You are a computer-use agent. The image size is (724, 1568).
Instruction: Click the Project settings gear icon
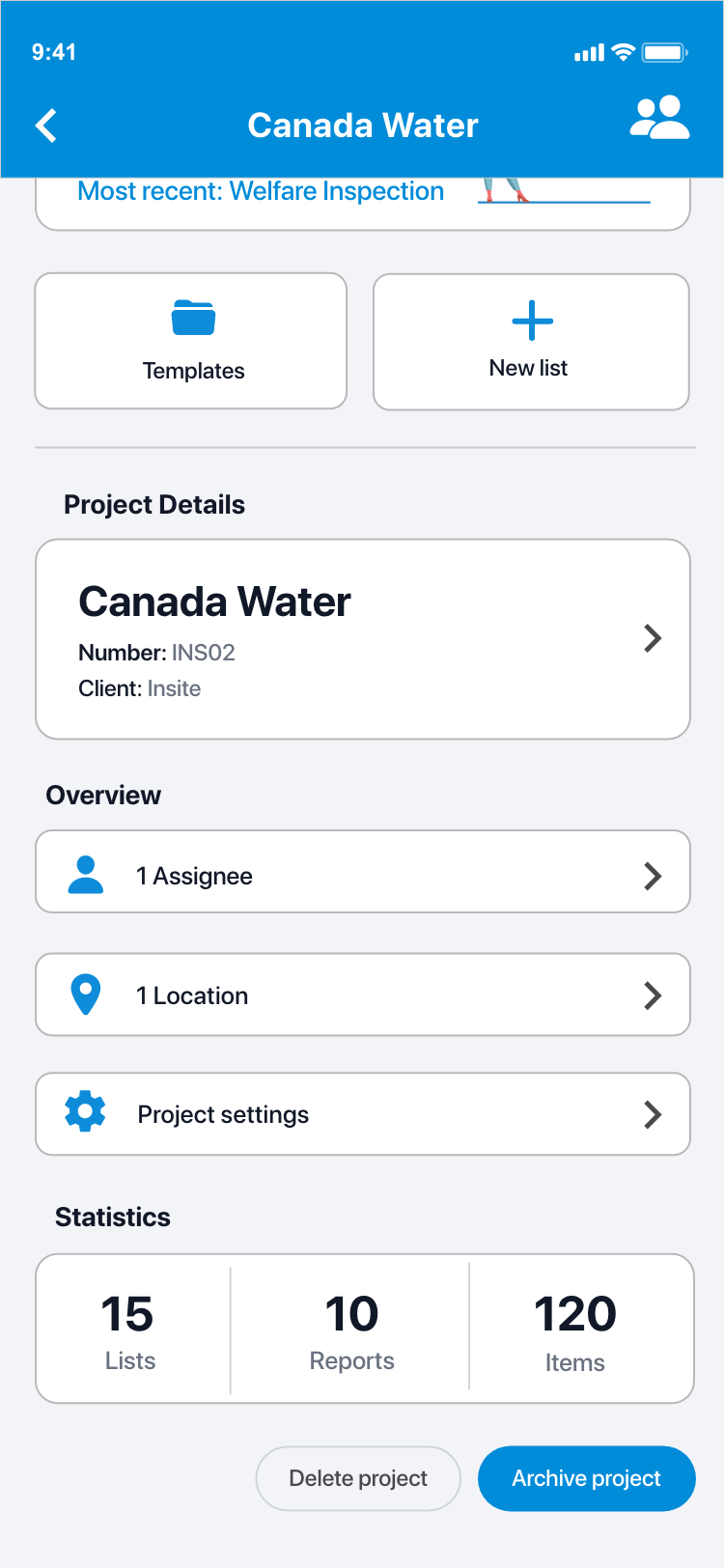tap(85, 1112)
